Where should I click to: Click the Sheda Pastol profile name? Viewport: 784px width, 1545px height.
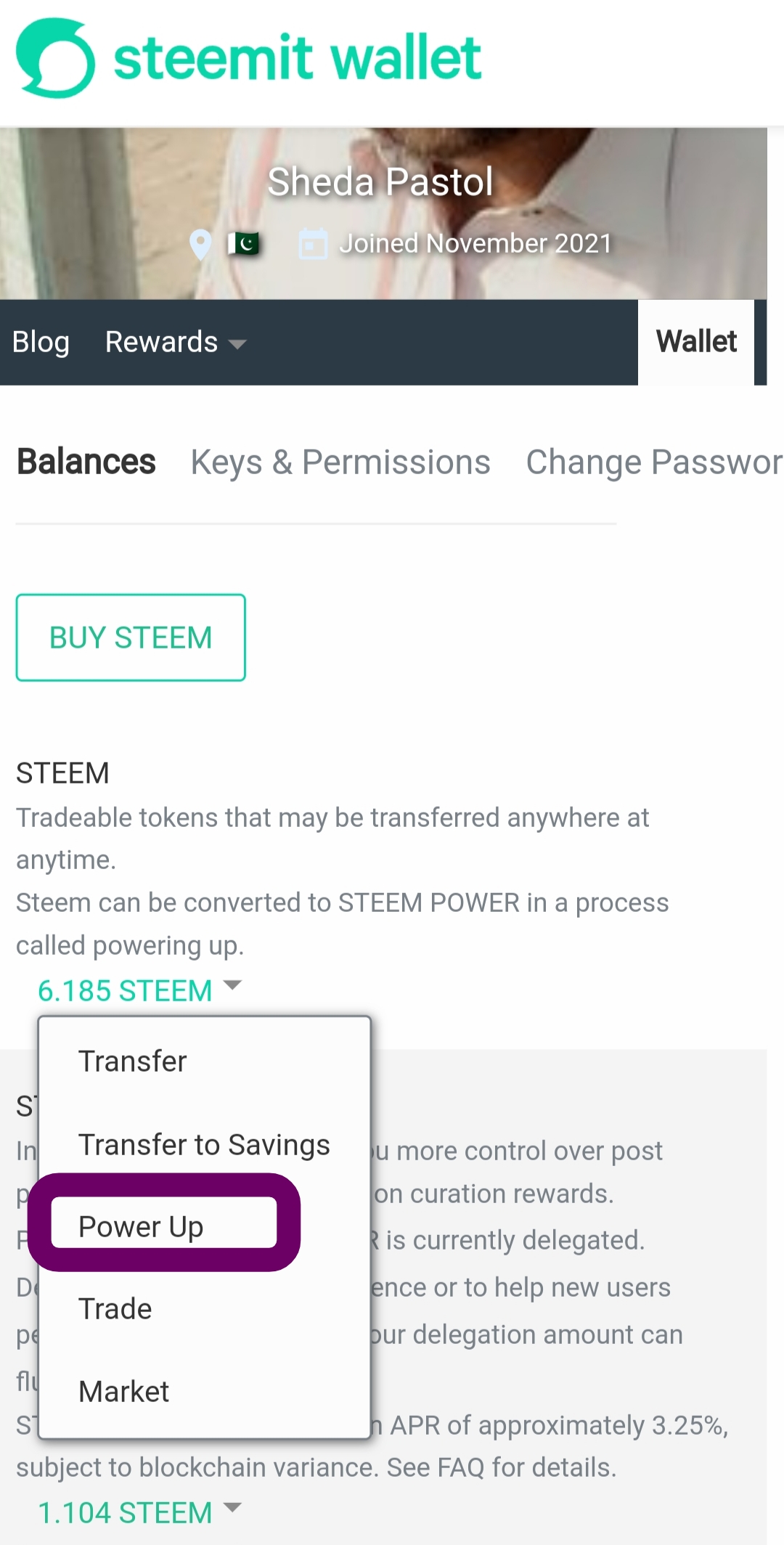tap(380, 182)
